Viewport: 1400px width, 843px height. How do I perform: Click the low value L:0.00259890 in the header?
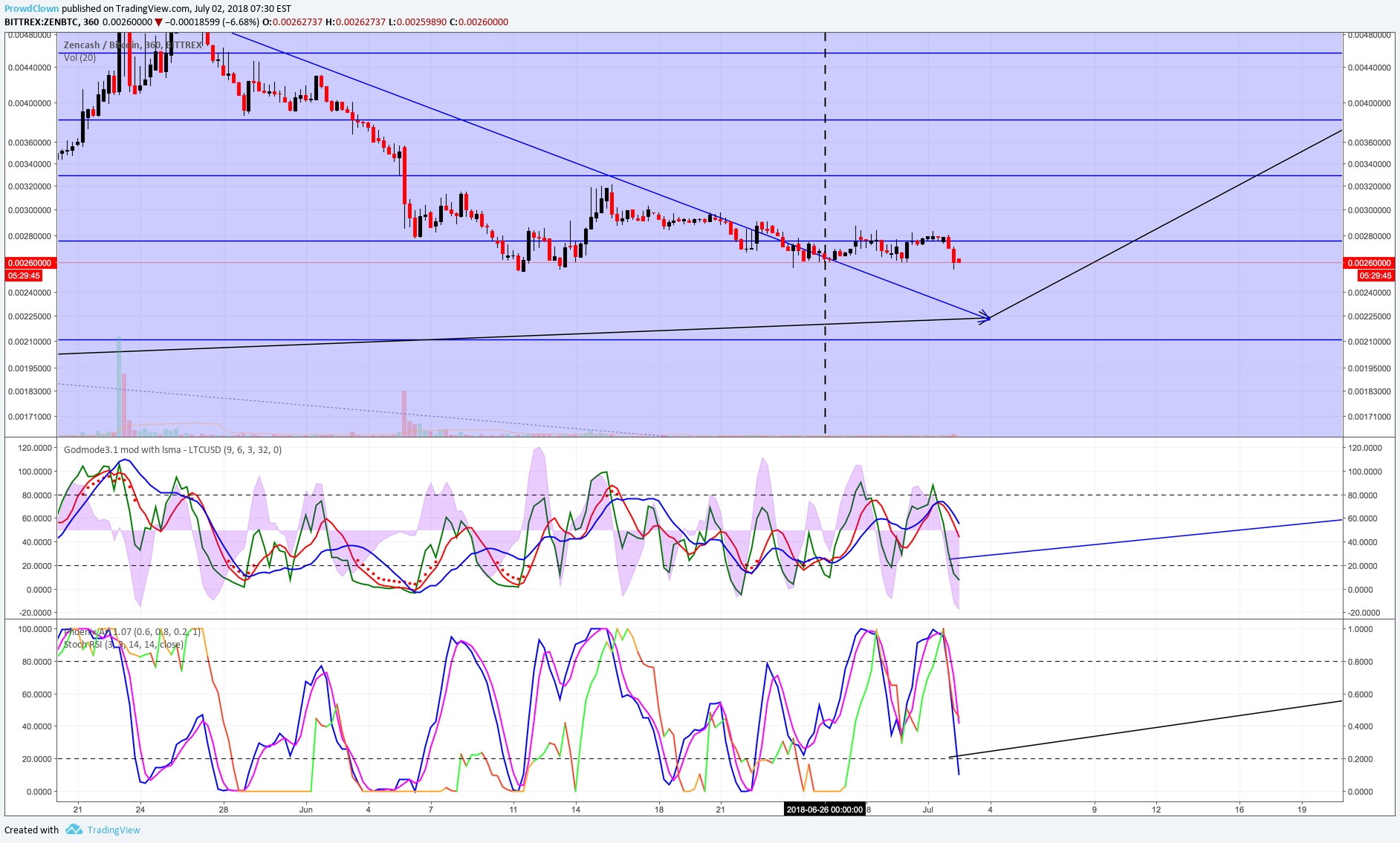(418, 22)
